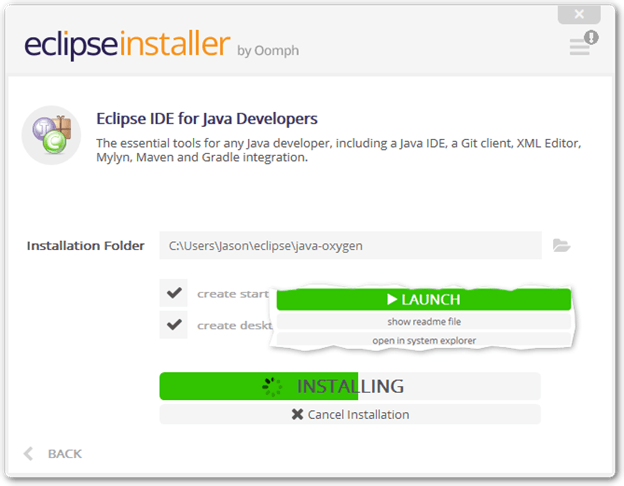Browse for installation folder with folder icon
624x486 pixels.
pyautogui.click(x=562, y=245)
